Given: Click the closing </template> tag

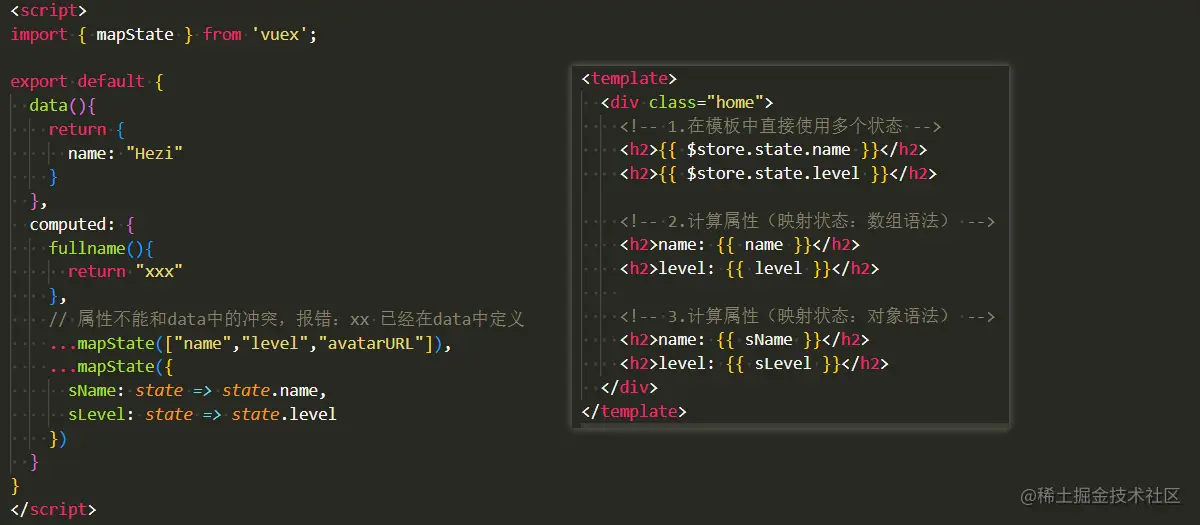Looking at the screenshot, I should coord(634,411).
